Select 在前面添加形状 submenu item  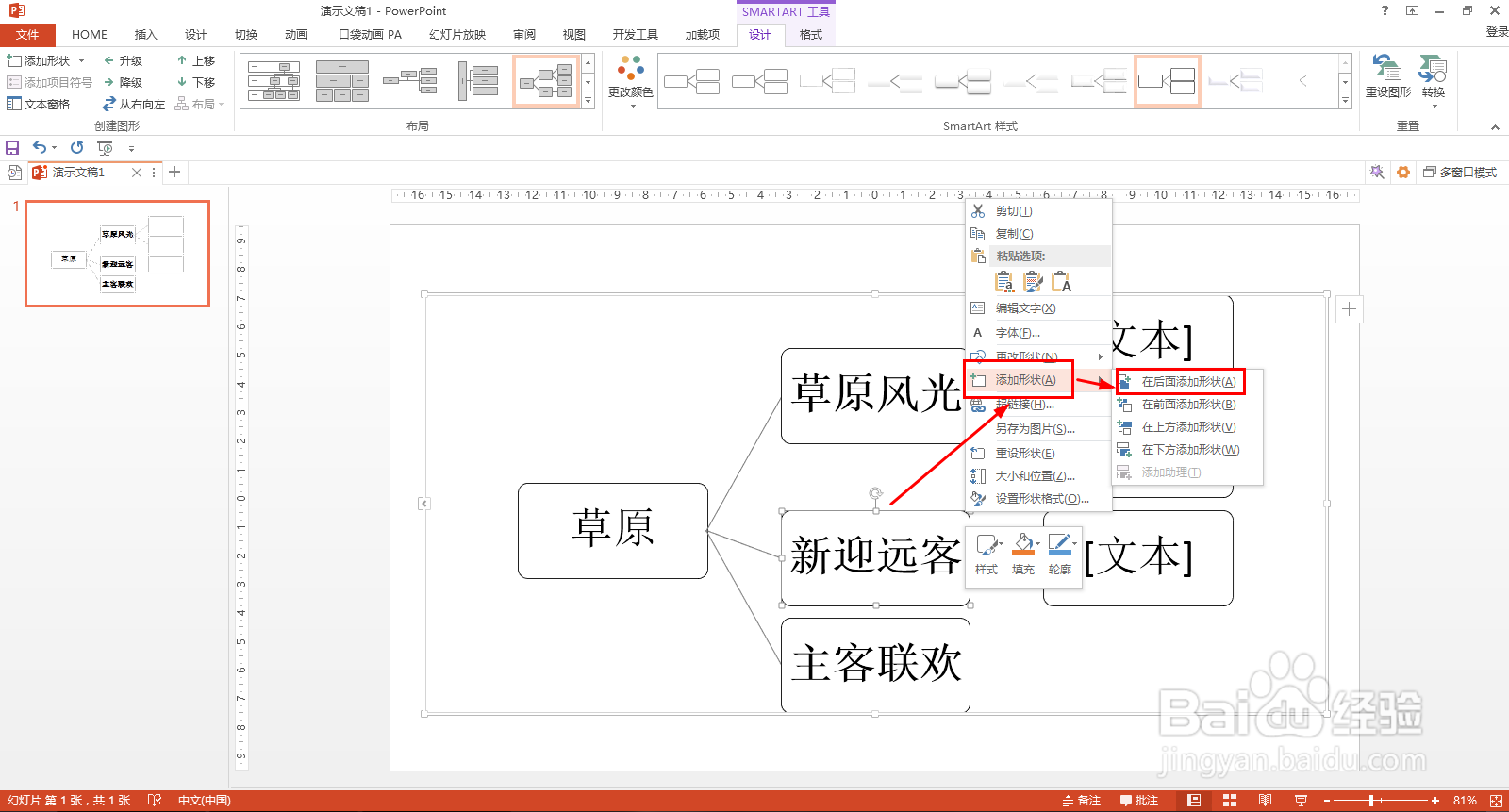tap(1187, 405)
